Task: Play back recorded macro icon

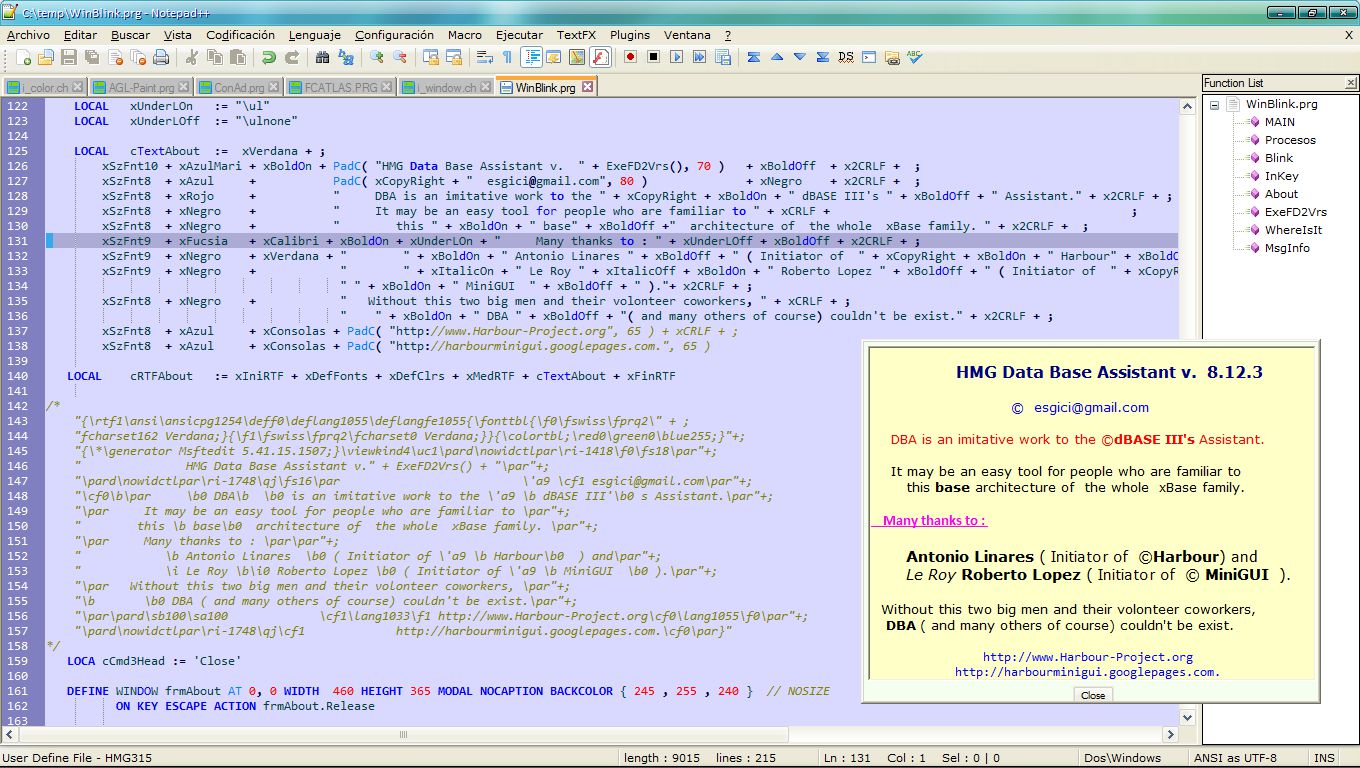Action: 676,57
